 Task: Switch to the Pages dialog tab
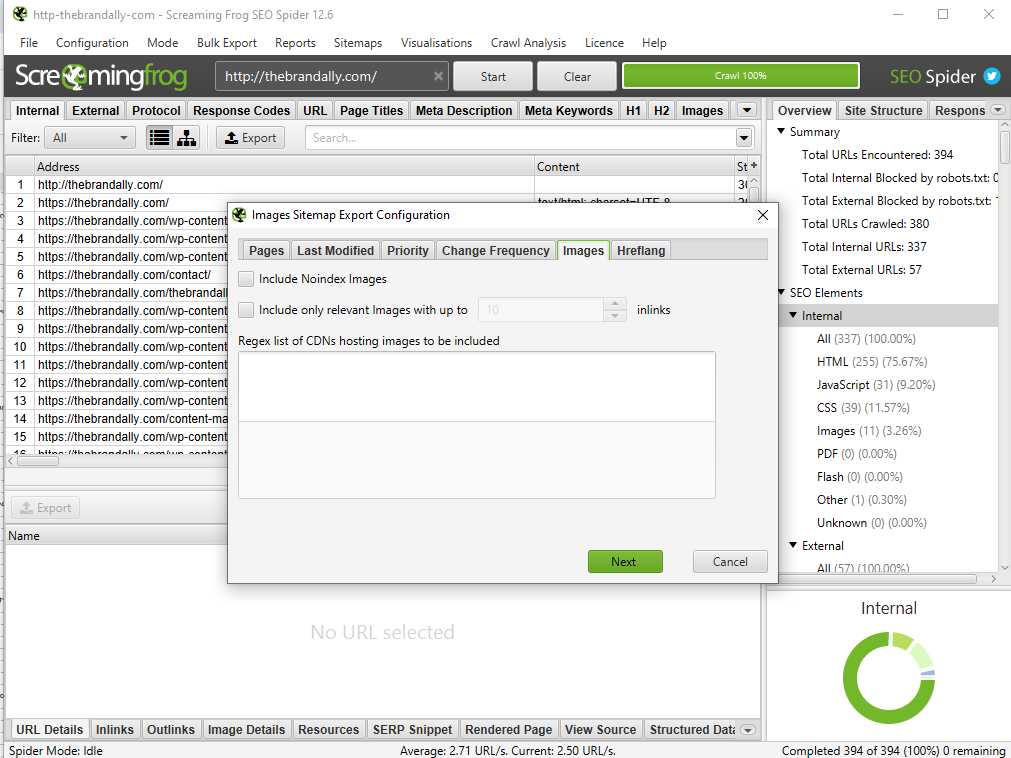266,250
